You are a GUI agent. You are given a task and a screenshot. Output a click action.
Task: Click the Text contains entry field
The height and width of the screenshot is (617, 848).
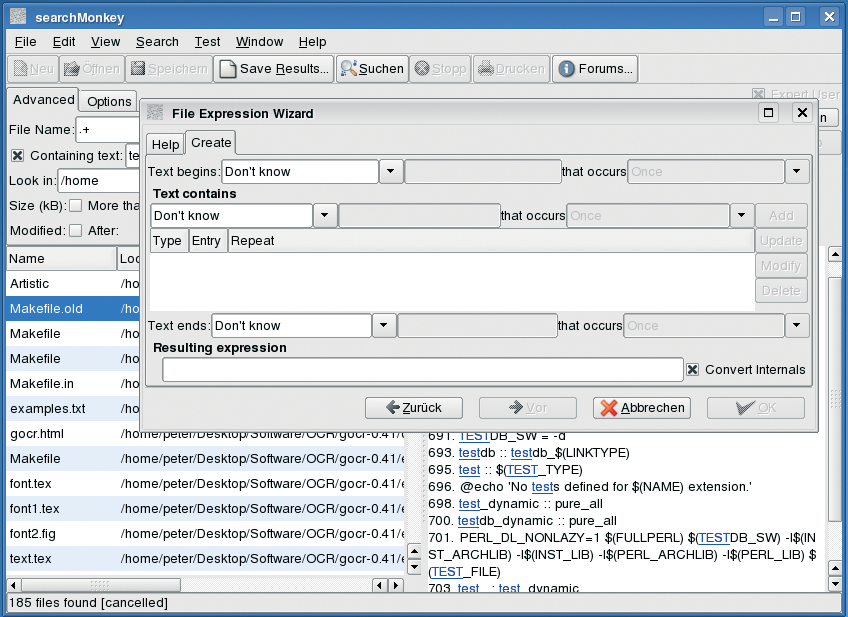point(419,215)
